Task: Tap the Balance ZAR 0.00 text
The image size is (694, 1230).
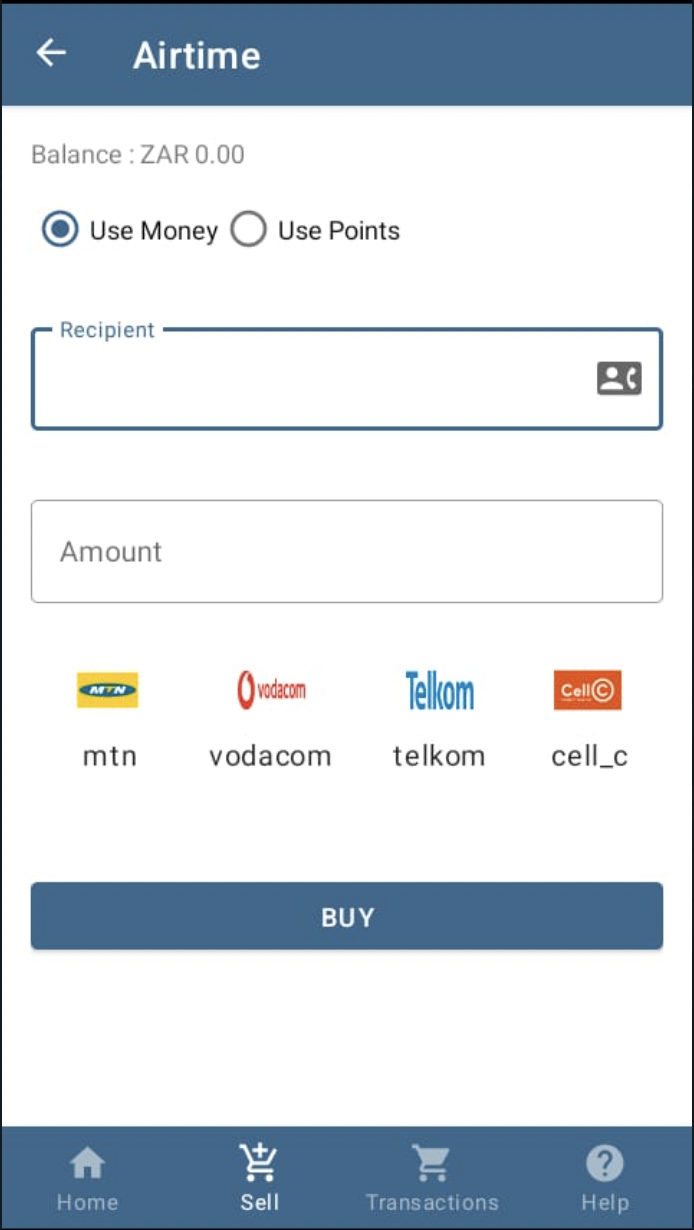Action: pyautogui.click(x=138, y=155)
